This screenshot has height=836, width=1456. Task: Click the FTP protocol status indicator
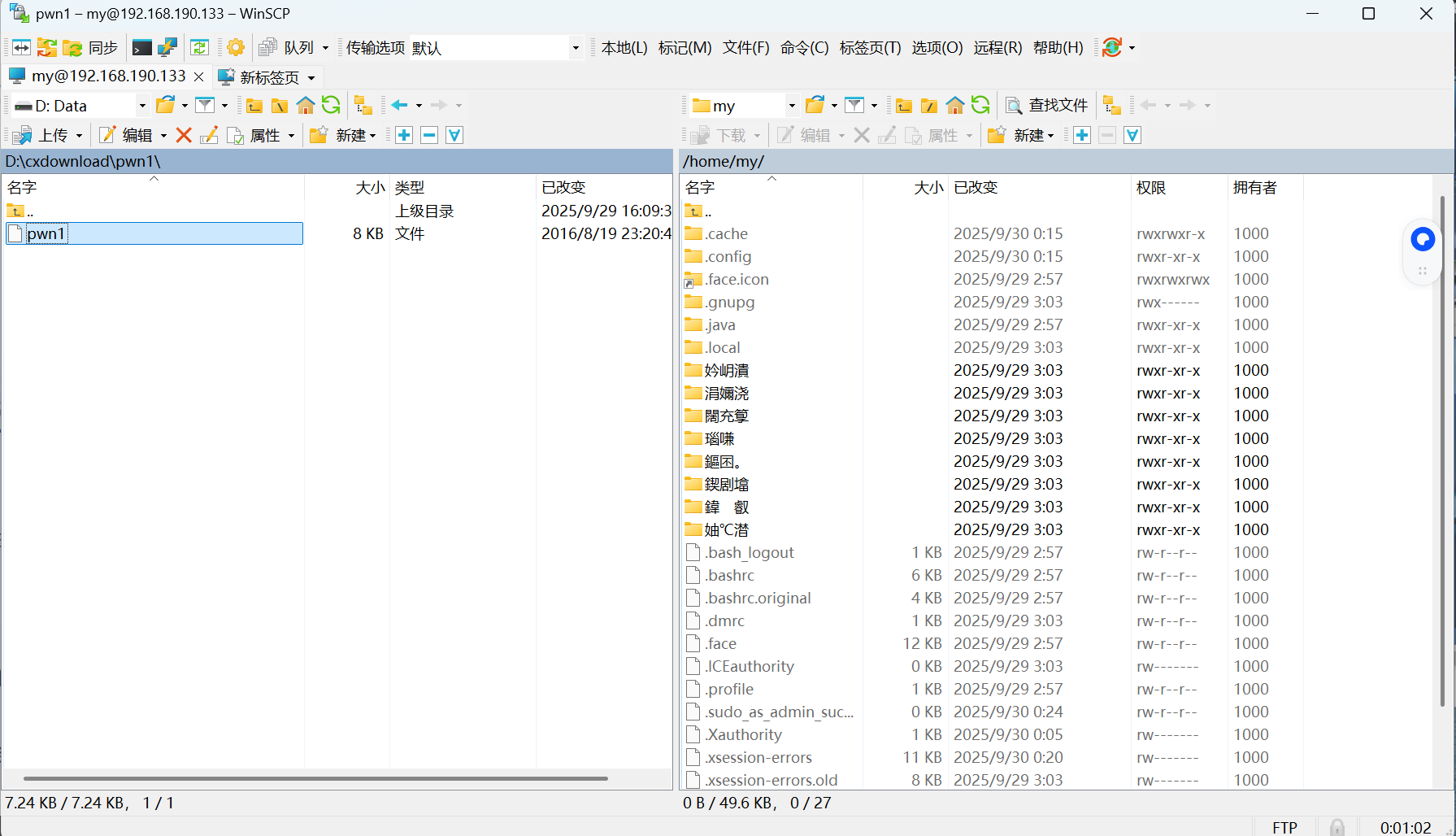point(1284,827)
